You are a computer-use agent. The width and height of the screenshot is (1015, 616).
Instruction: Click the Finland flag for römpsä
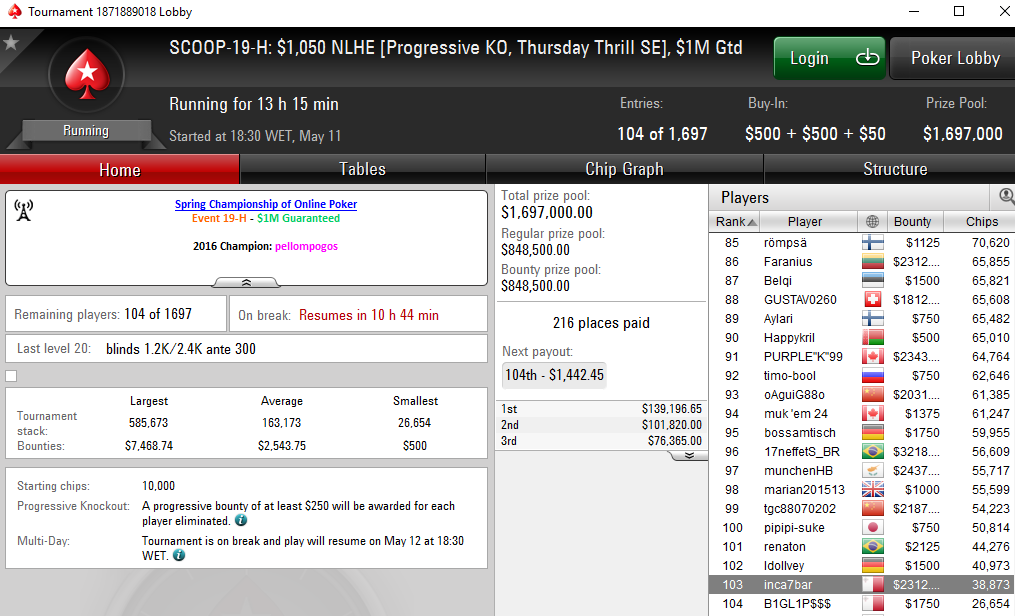point(873,243)
